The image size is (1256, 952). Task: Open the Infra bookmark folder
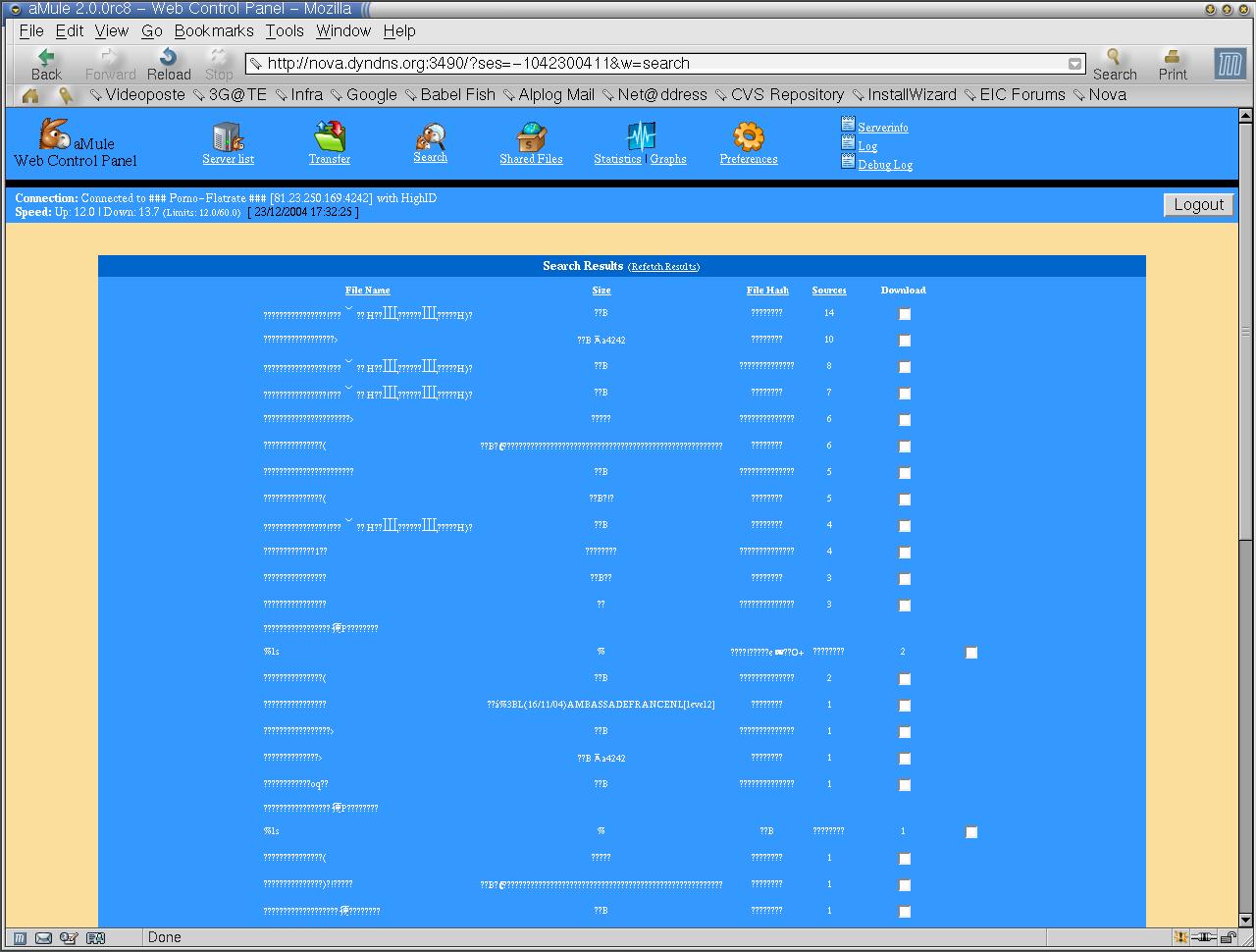pos(299,95)
